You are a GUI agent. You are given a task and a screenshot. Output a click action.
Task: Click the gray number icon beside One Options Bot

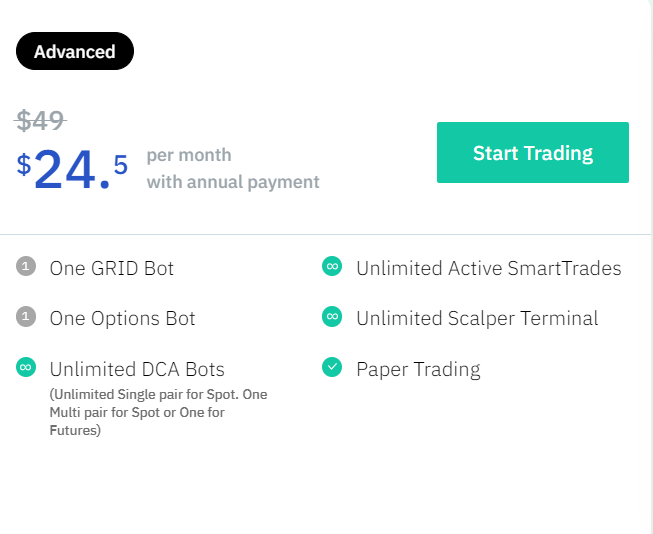click(x=26, y=317)
